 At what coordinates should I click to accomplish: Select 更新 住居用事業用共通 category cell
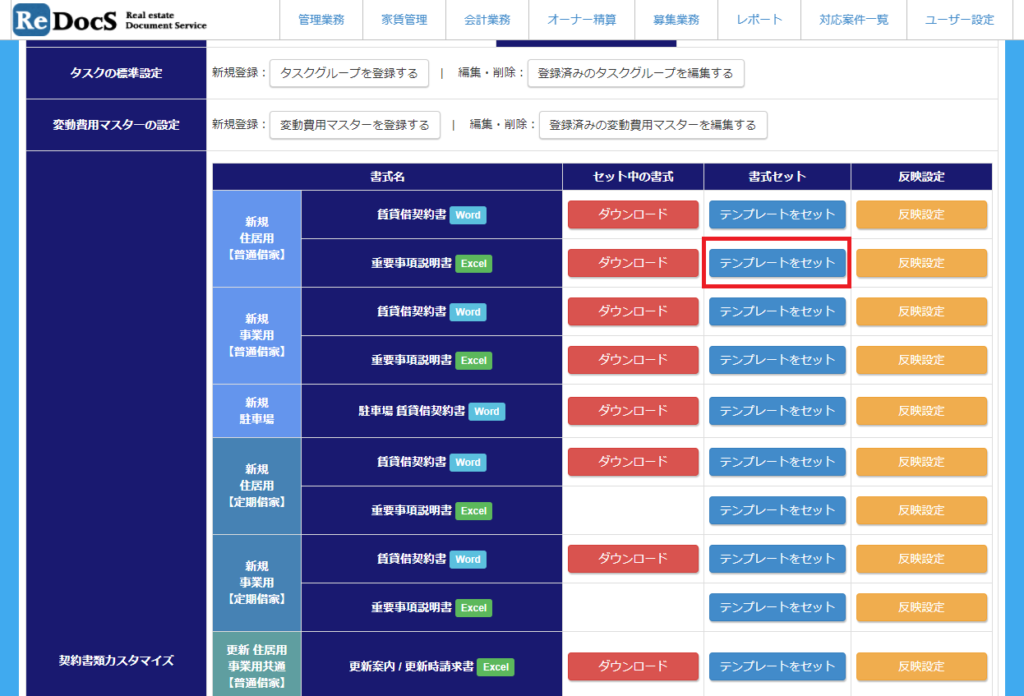[257, 665]
